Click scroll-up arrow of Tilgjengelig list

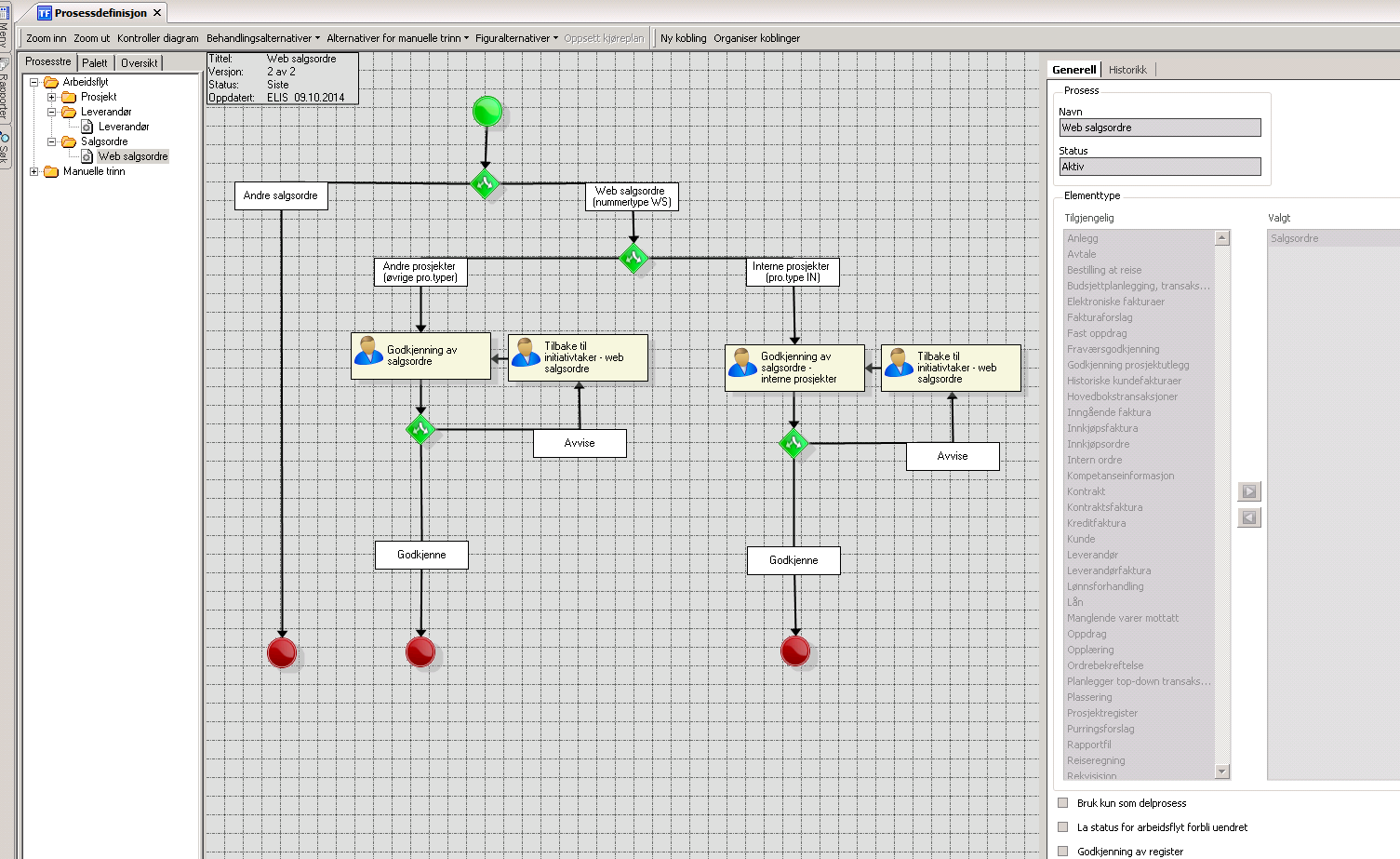pos(1222,238)
